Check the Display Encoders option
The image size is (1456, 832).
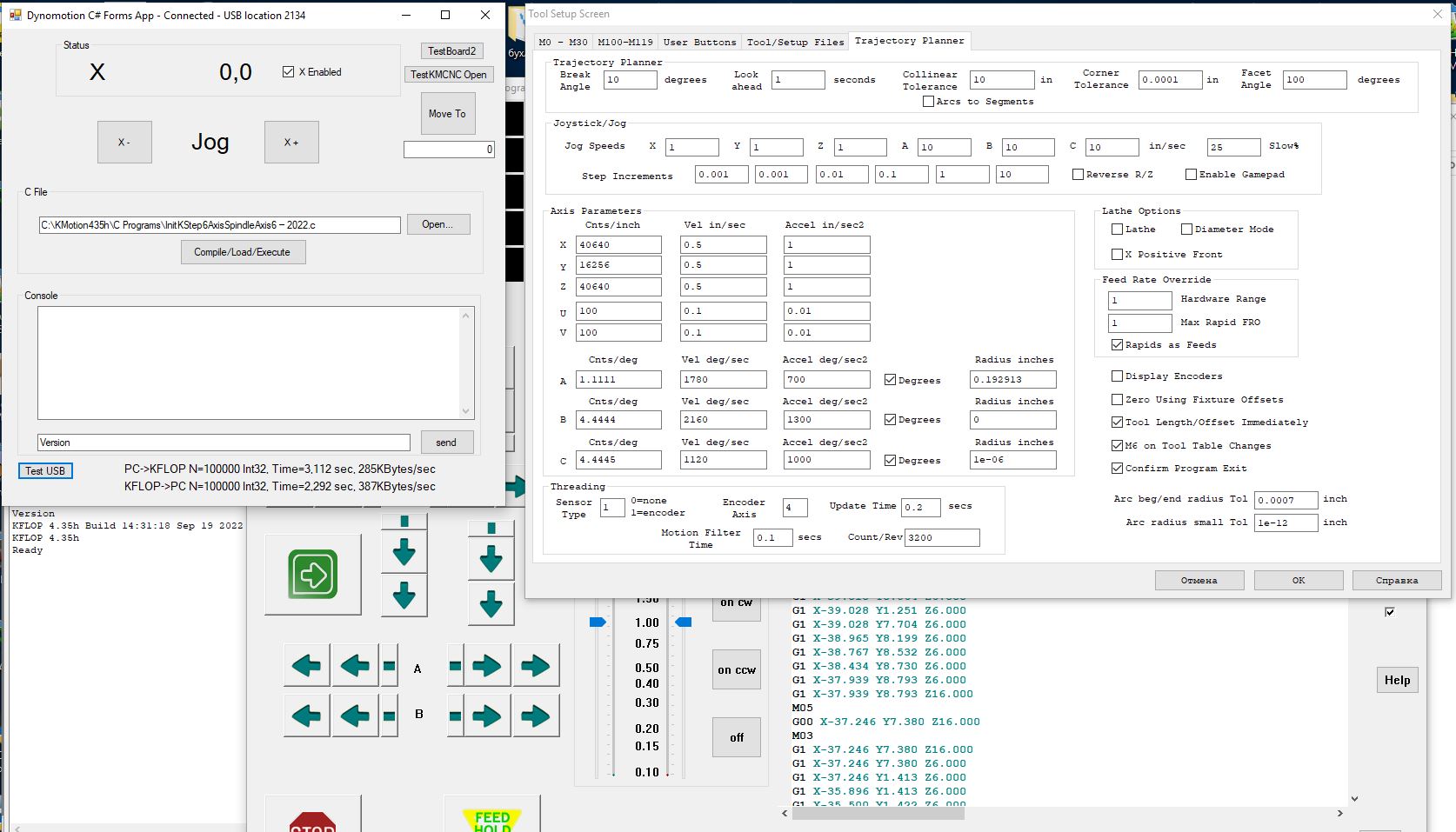(1118, 376)
